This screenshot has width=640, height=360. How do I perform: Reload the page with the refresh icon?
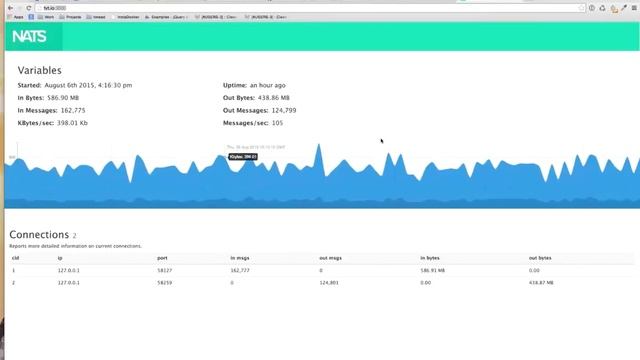pos(29,8)
